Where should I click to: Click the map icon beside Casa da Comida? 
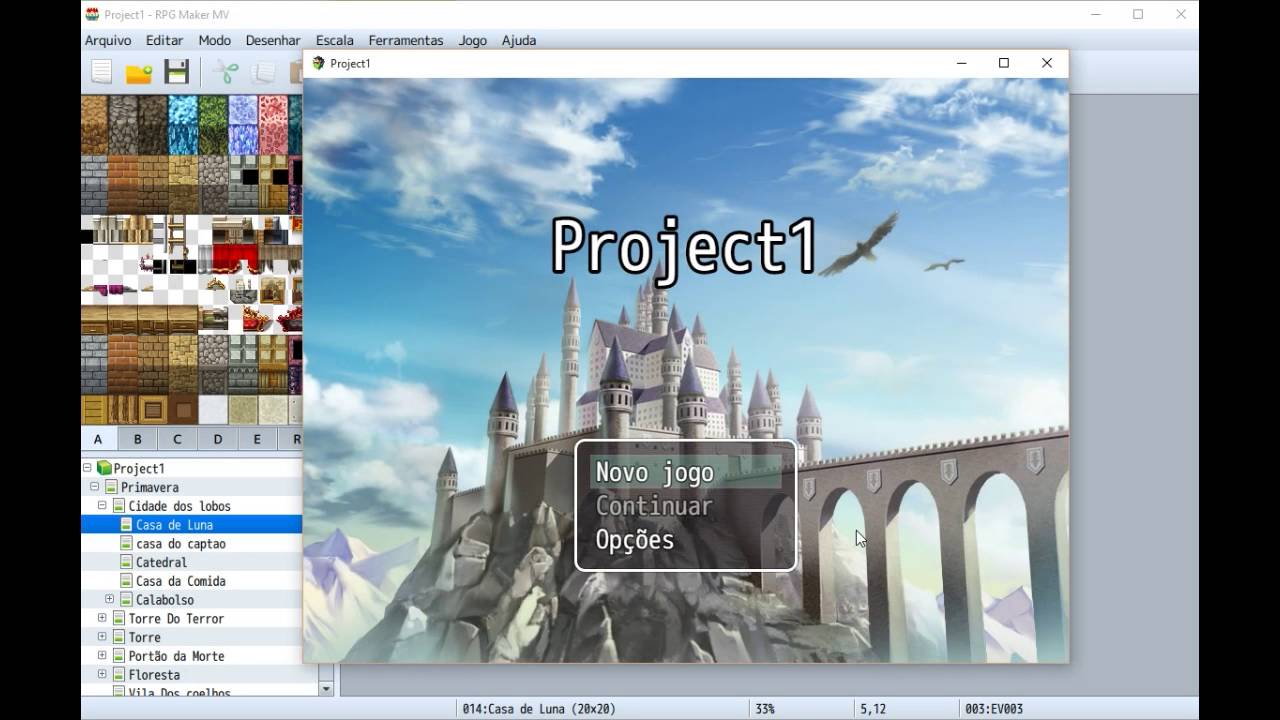point(127,581)
